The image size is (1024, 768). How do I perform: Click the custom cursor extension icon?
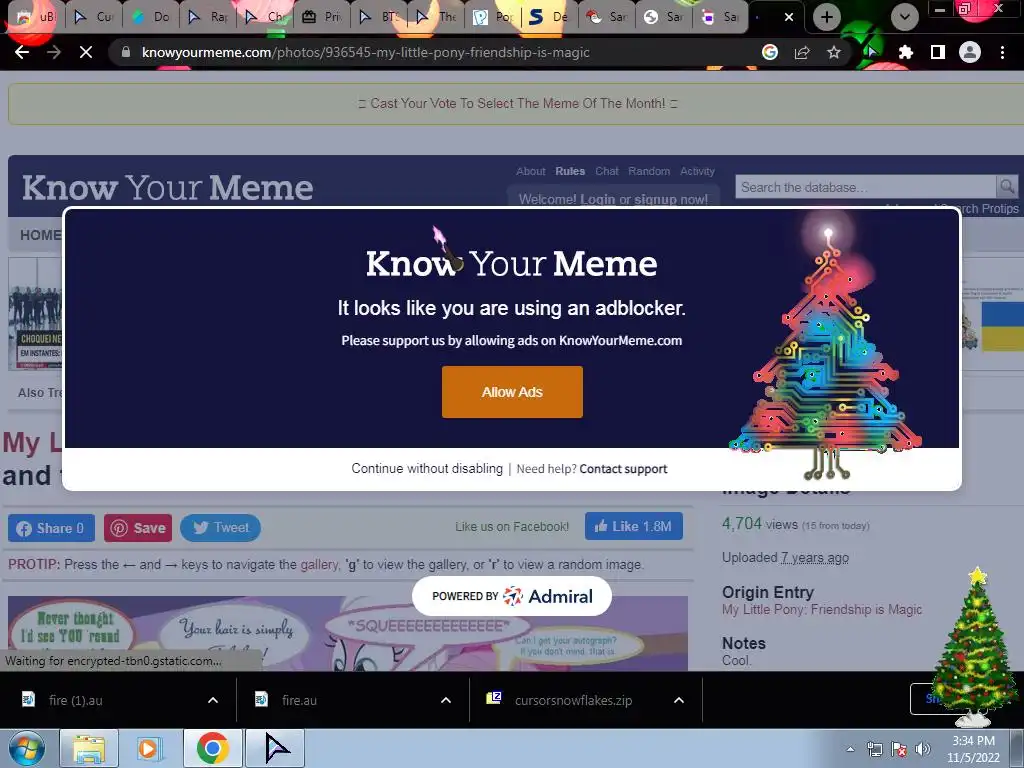872,52
